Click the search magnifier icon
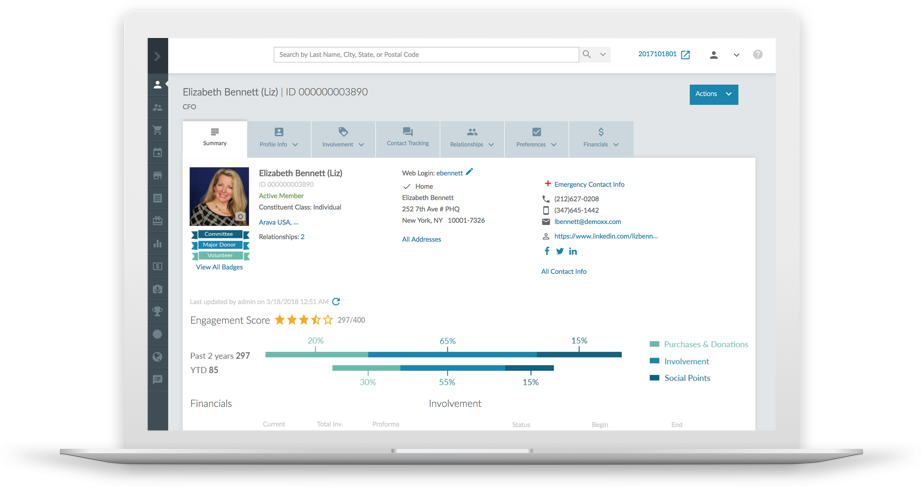This screenshot has width=922, height=488. pos(587,55)
